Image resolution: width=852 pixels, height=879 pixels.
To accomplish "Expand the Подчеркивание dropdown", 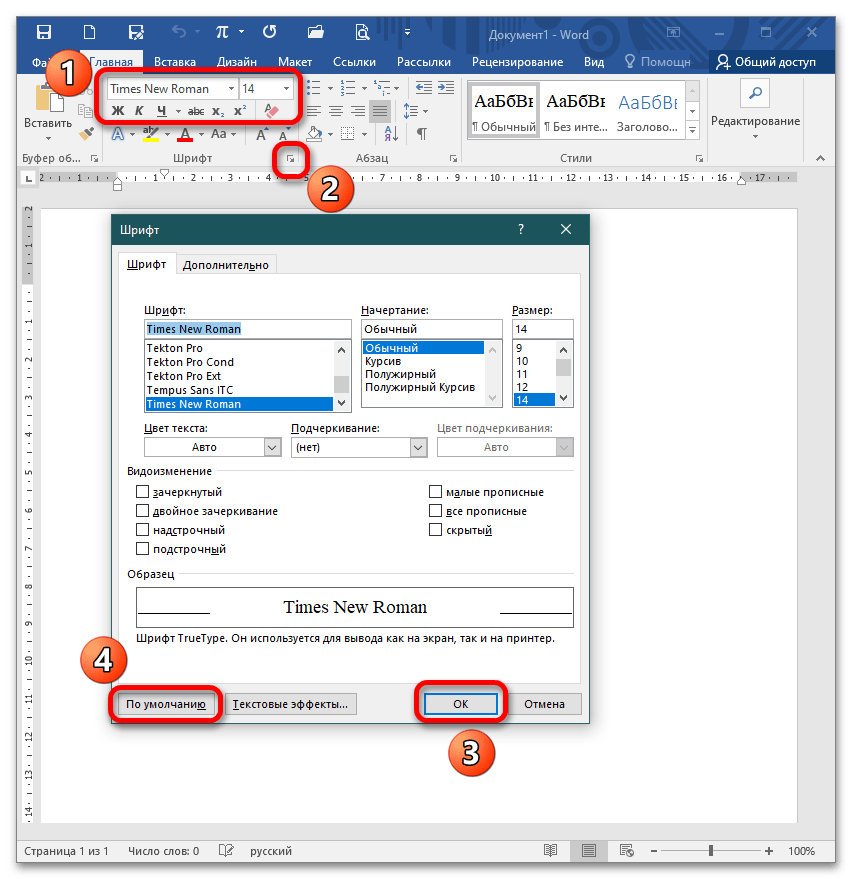I will click(418, 447).
